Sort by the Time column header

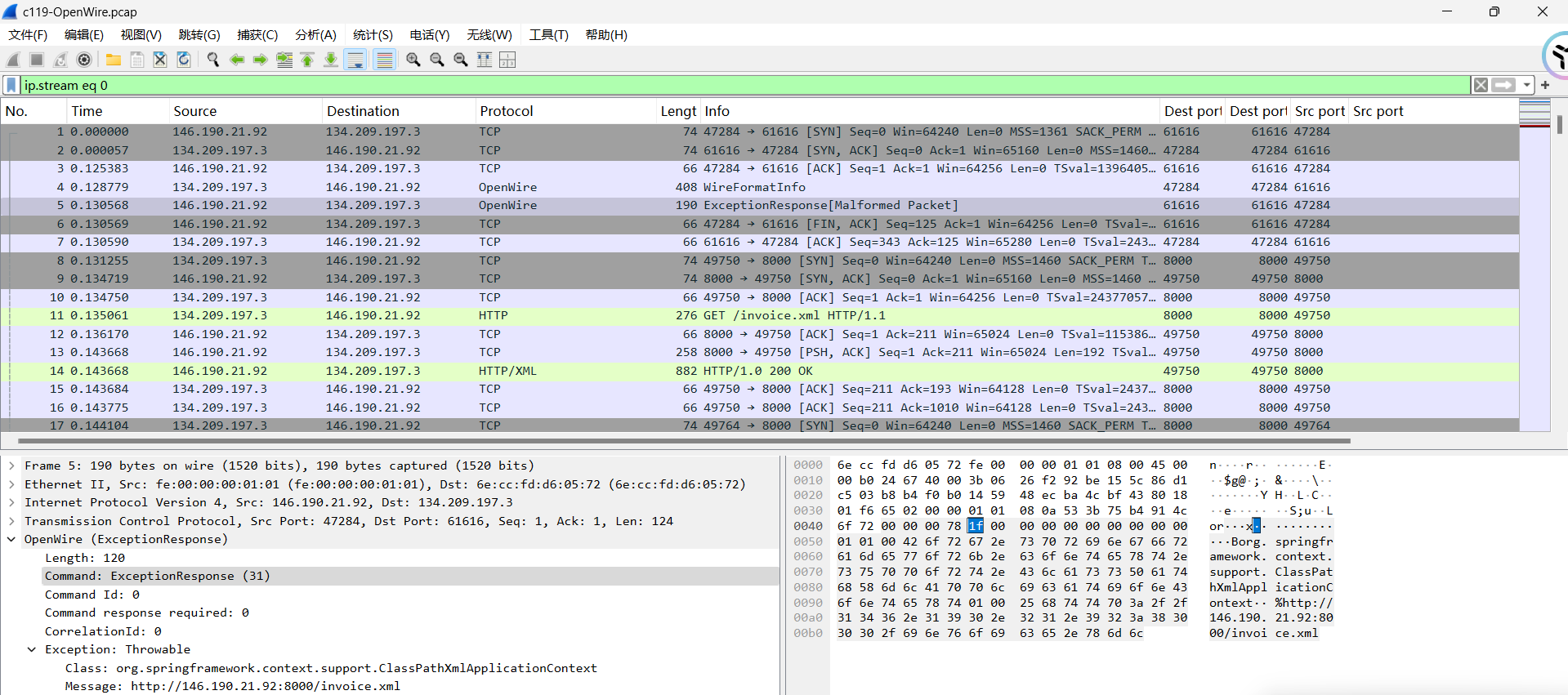point(117,111)
